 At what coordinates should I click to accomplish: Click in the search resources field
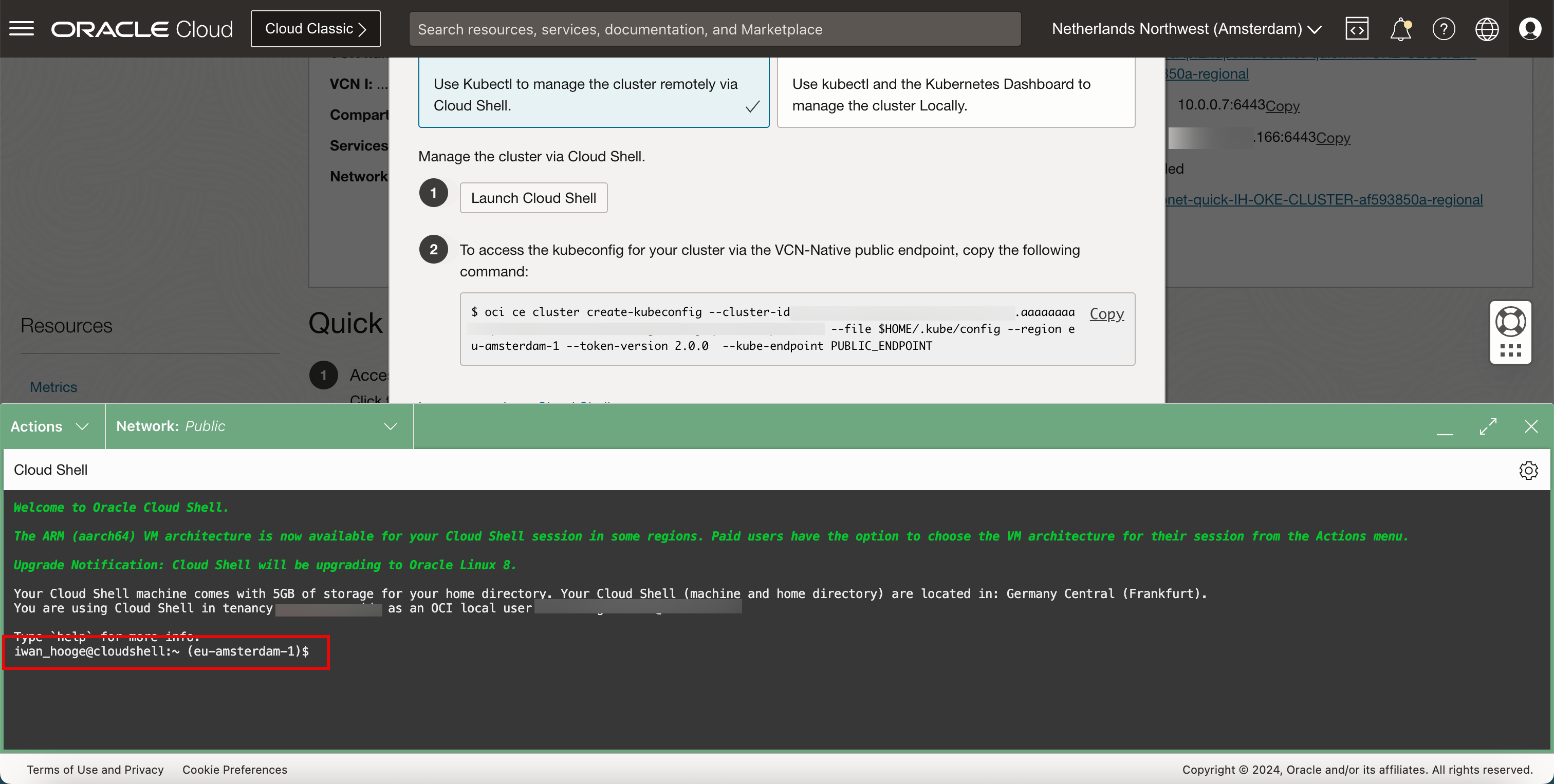(x=714, y=29)
